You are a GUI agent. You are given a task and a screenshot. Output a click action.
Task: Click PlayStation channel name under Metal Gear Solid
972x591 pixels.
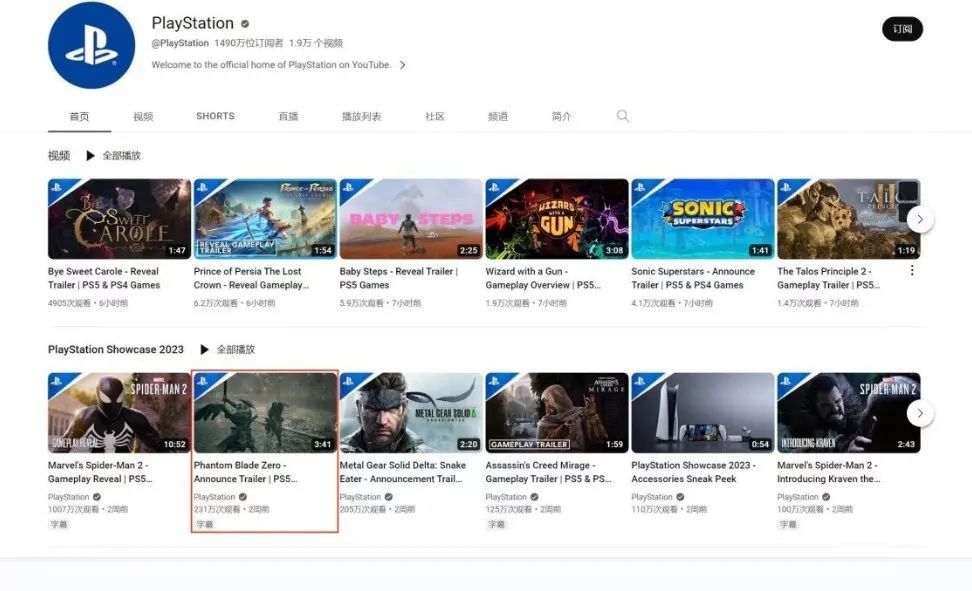point(360,497)
